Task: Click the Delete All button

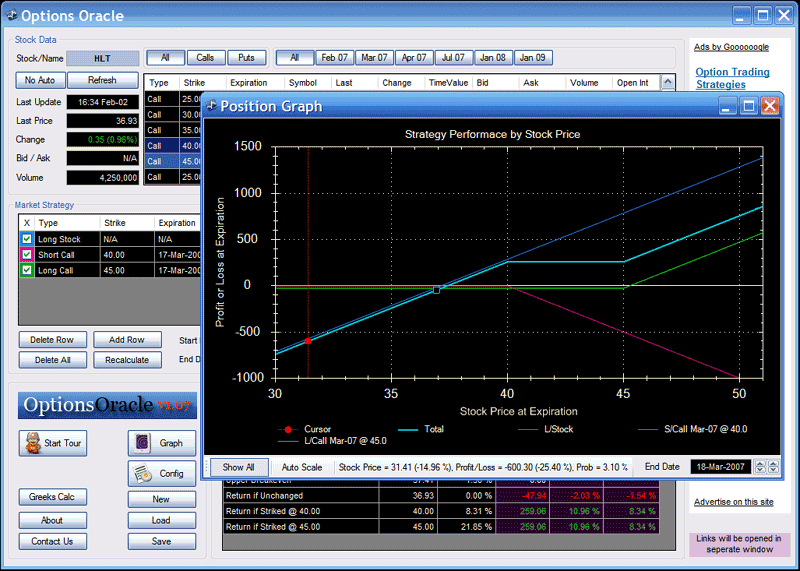Action: [53, 360]
